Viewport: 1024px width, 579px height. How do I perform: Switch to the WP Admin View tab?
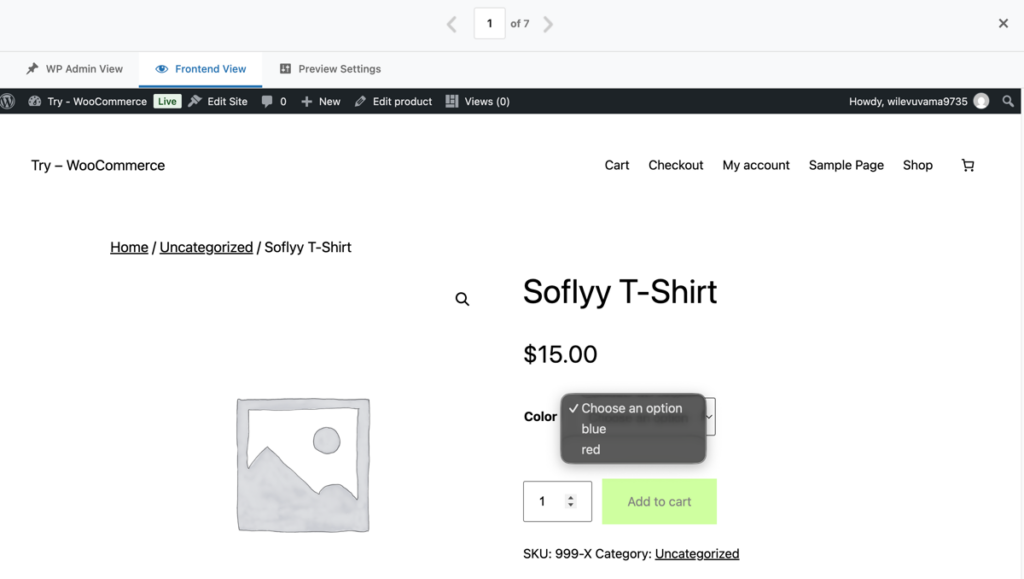[x=74, y=69]
